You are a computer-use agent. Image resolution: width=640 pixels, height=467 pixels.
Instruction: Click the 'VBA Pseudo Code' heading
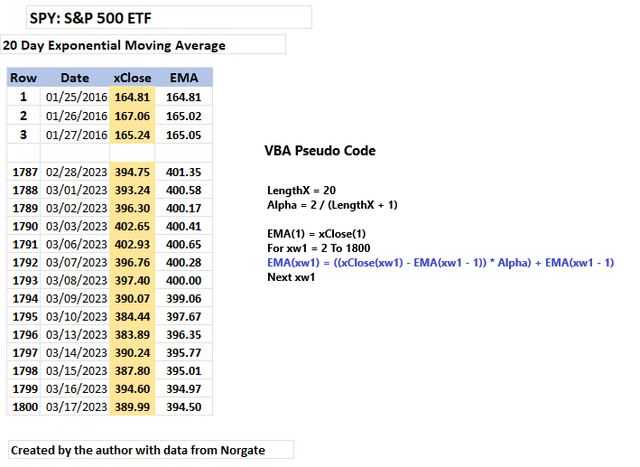tap(320, 151)
